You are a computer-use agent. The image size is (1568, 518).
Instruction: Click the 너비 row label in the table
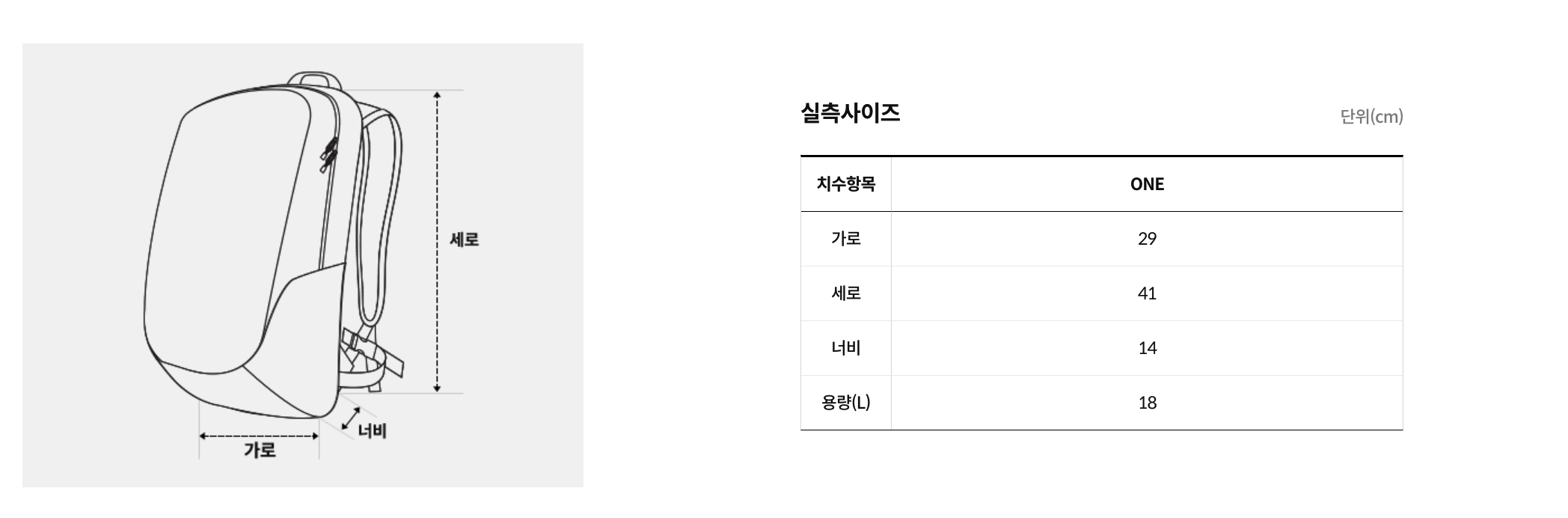[x=846, y=348]
